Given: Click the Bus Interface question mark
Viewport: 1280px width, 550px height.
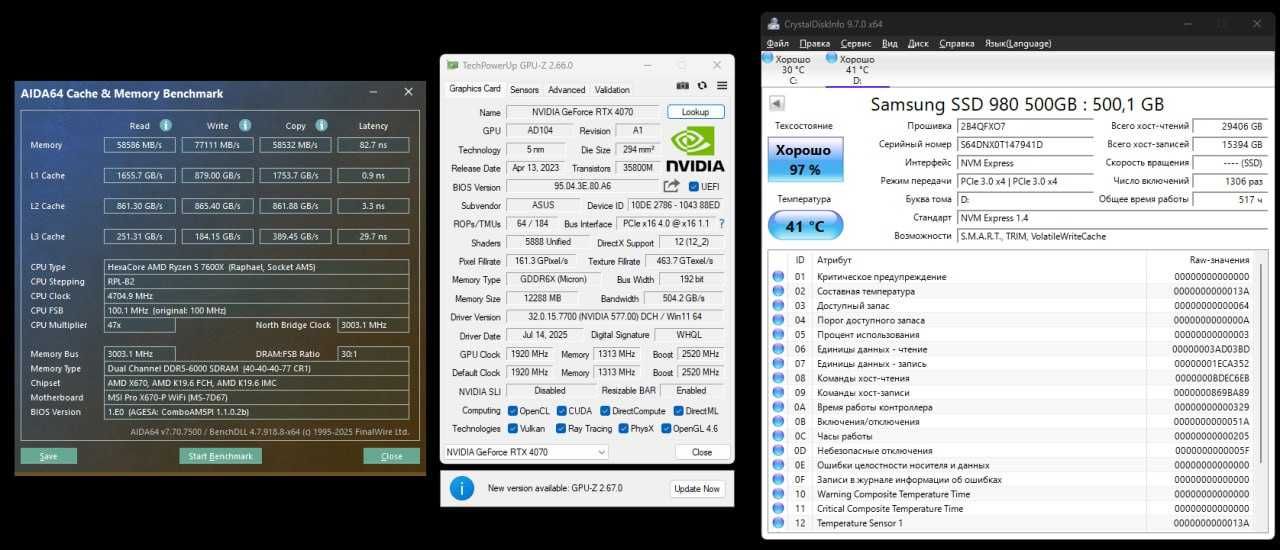Looking at the screenshot, I should coord(721,224).
